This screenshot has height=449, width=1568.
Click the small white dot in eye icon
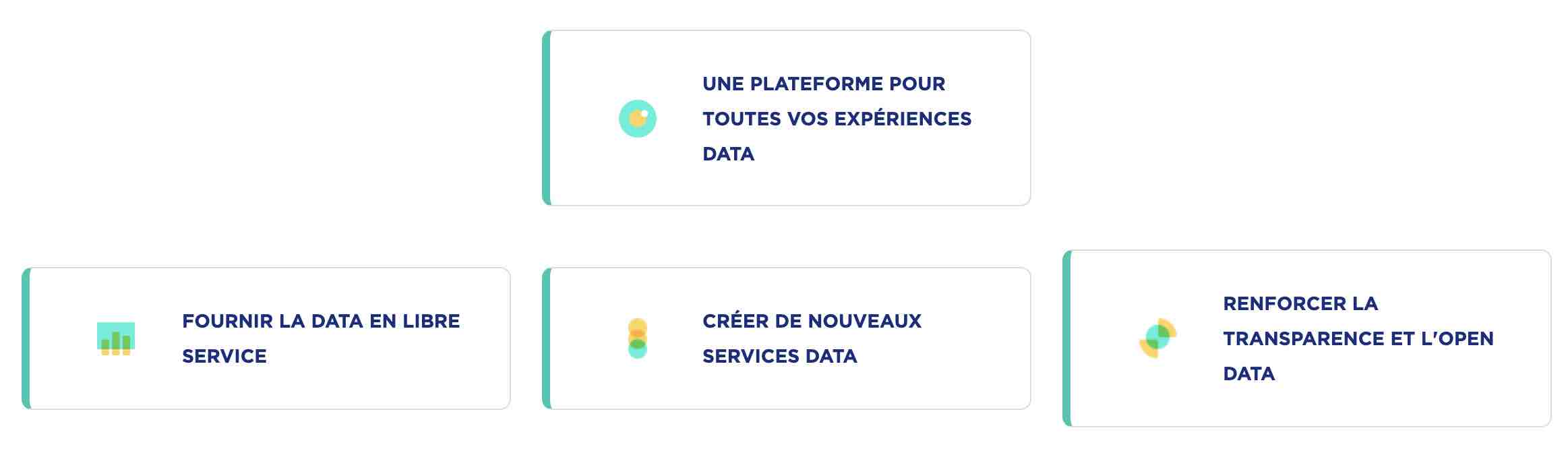(x=644, y=113)
